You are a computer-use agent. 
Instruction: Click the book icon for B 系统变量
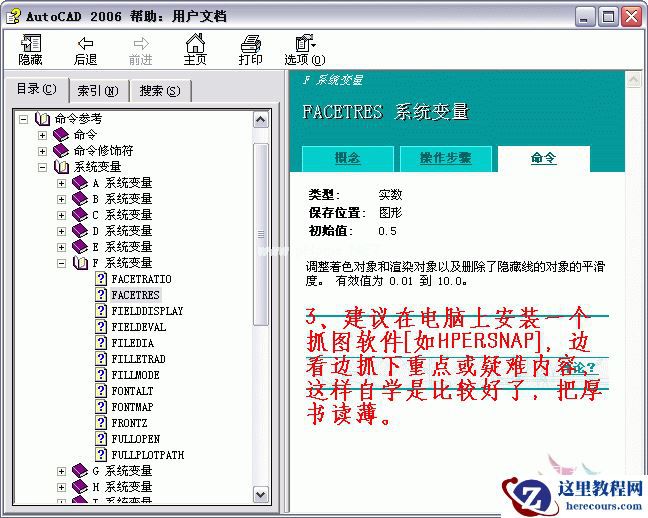[80, 199]
